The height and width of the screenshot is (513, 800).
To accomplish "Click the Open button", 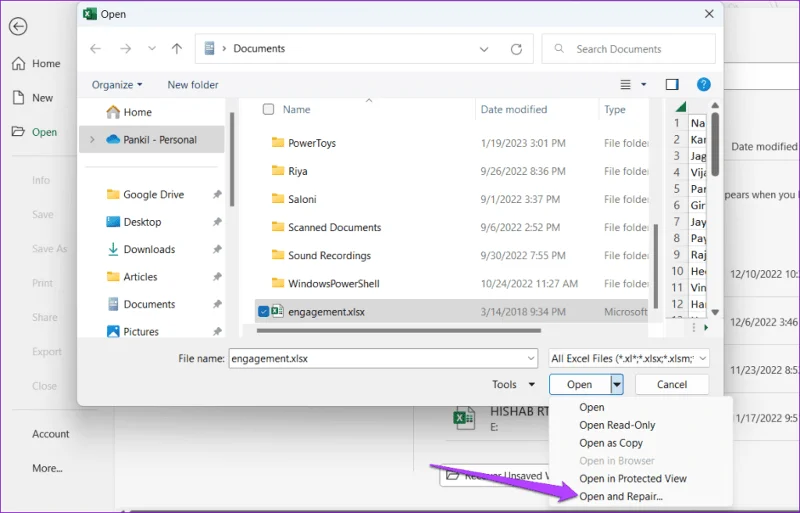I will [x=580, y=384].
